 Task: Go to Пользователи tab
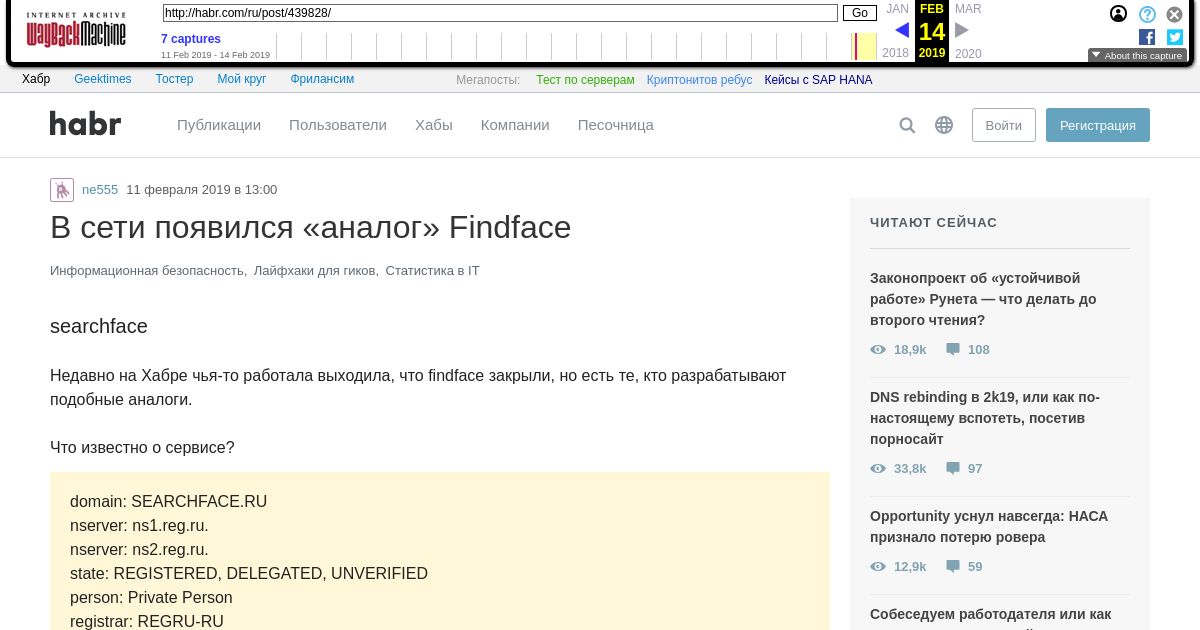[338, 125]
